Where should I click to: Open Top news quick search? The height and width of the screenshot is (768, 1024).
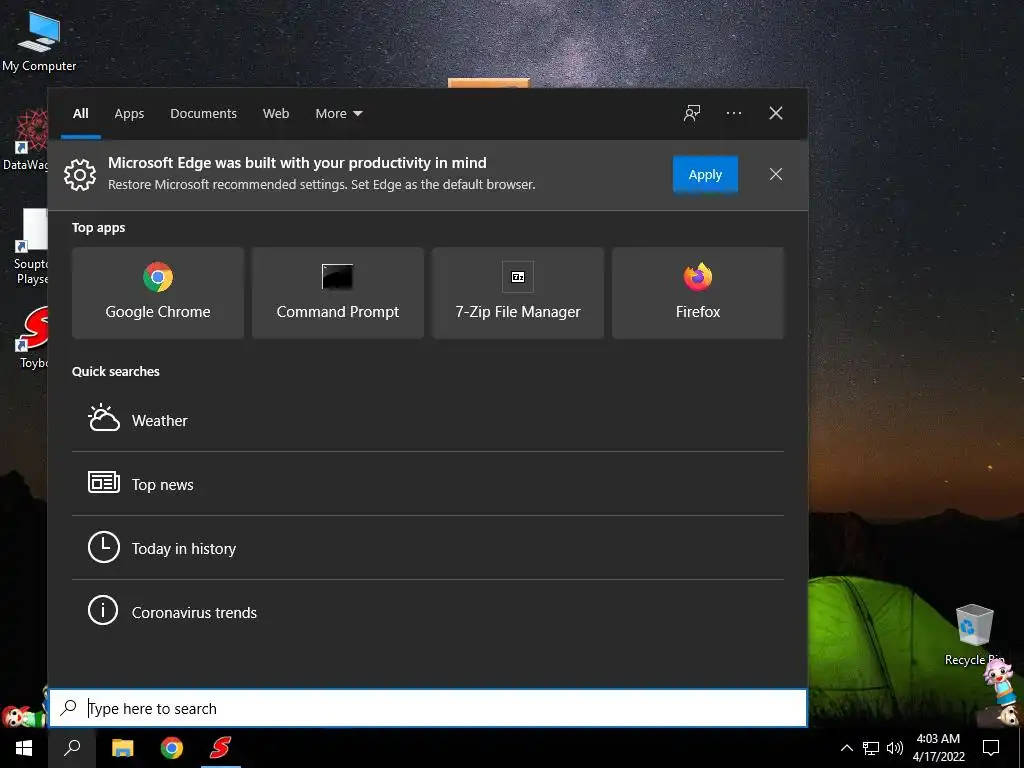click(x=428, y=484)
